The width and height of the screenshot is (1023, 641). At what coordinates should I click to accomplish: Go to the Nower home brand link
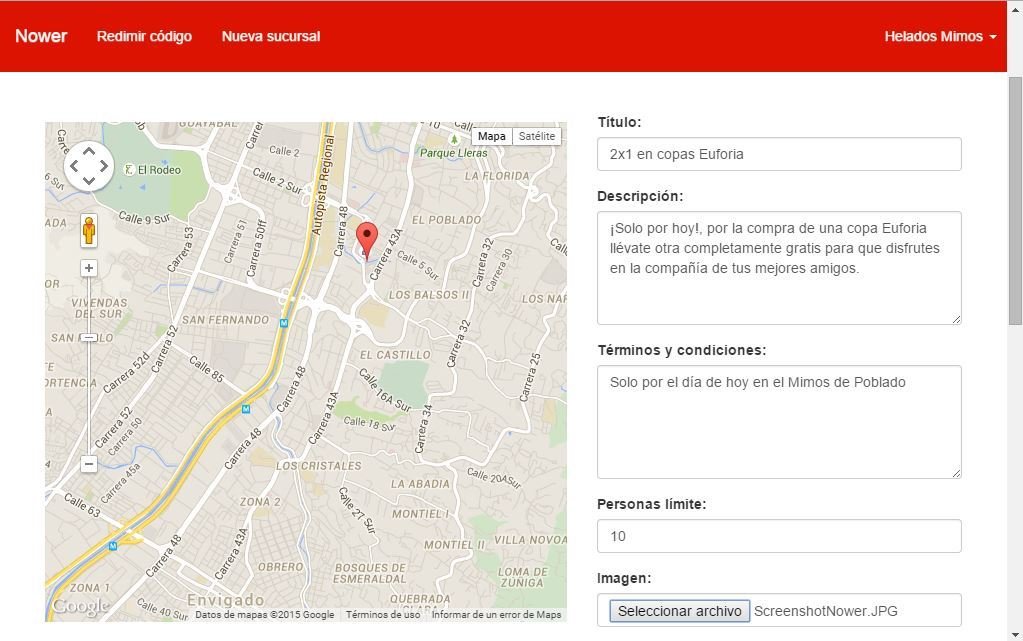[41, 36]
